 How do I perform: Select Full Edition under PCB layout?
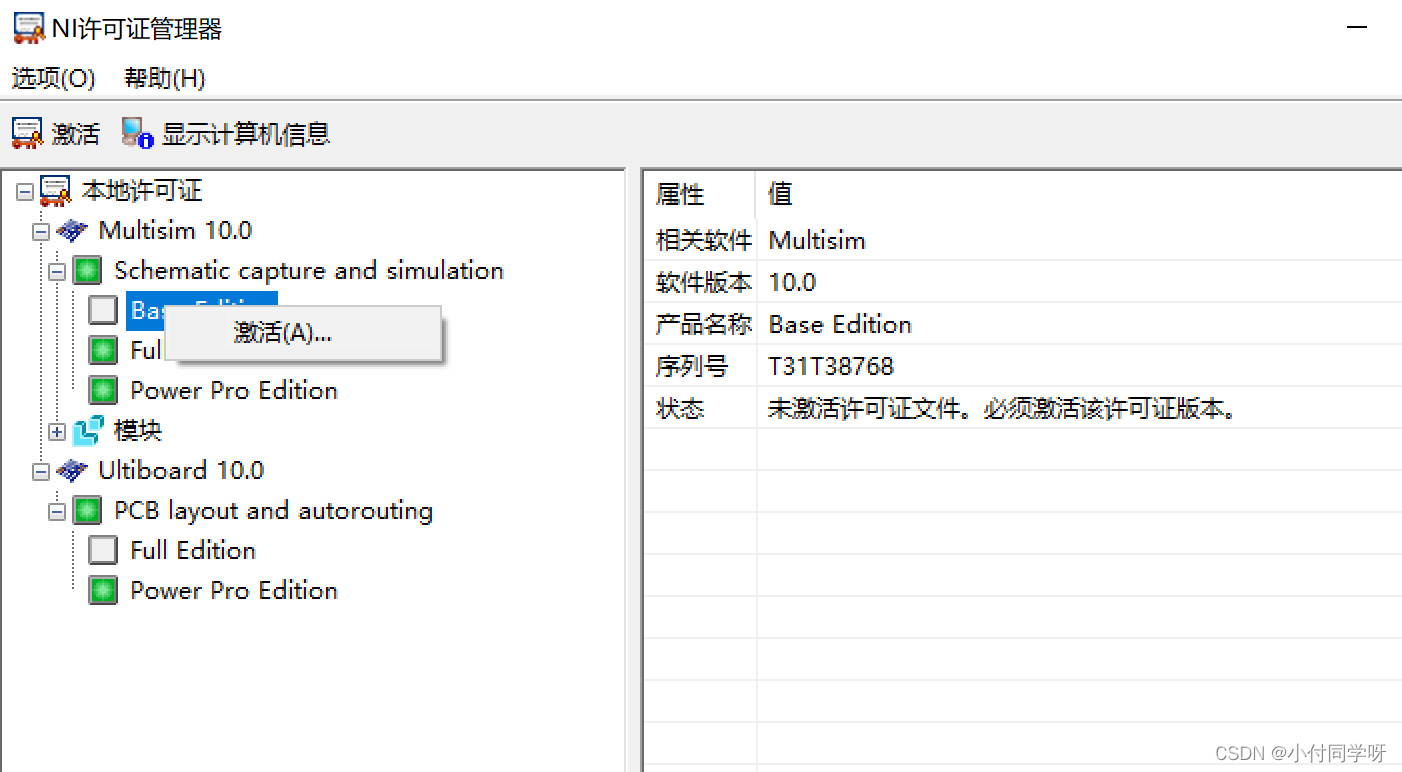click(x=193, y=550)
